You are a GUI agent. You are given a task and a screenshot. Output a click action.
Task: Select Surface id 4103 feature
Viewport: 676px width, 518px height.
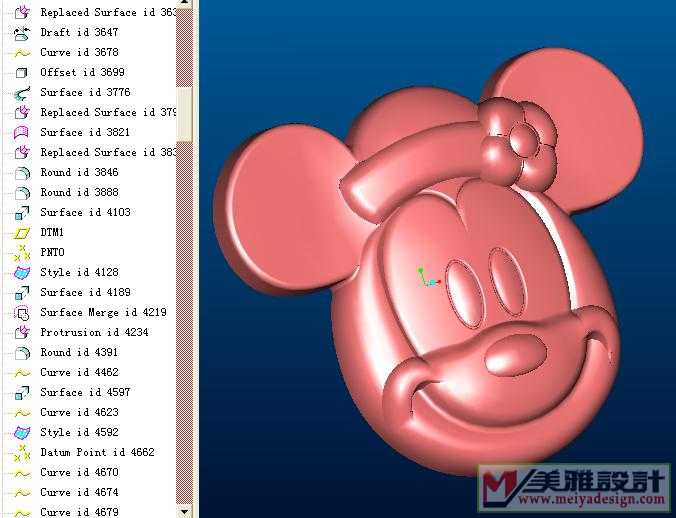pos(85,212)
